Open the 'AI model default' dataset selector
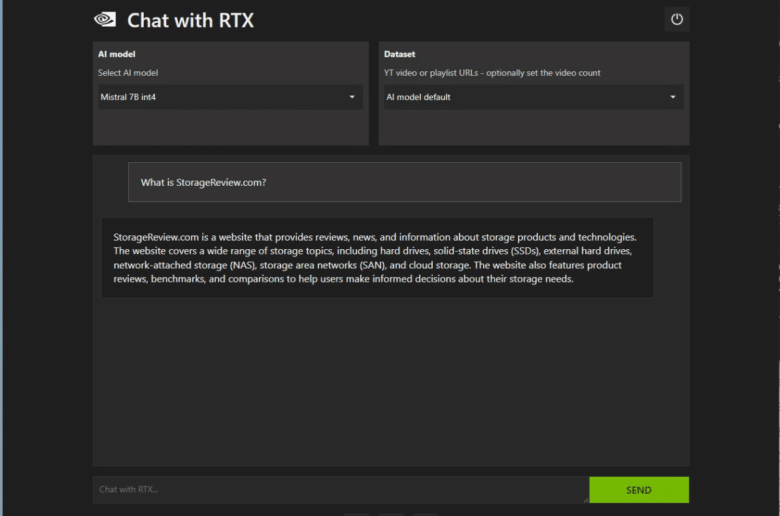 (x=533, y=97)
